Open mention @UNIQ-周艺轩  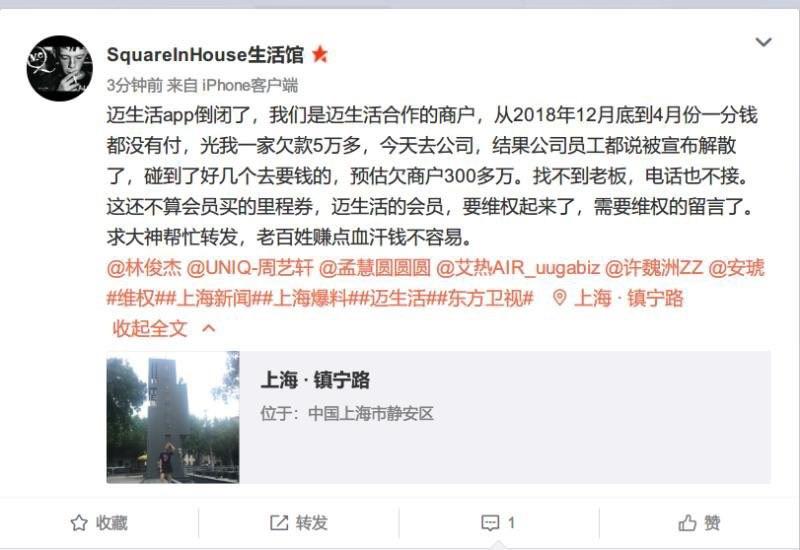[250, 268]
